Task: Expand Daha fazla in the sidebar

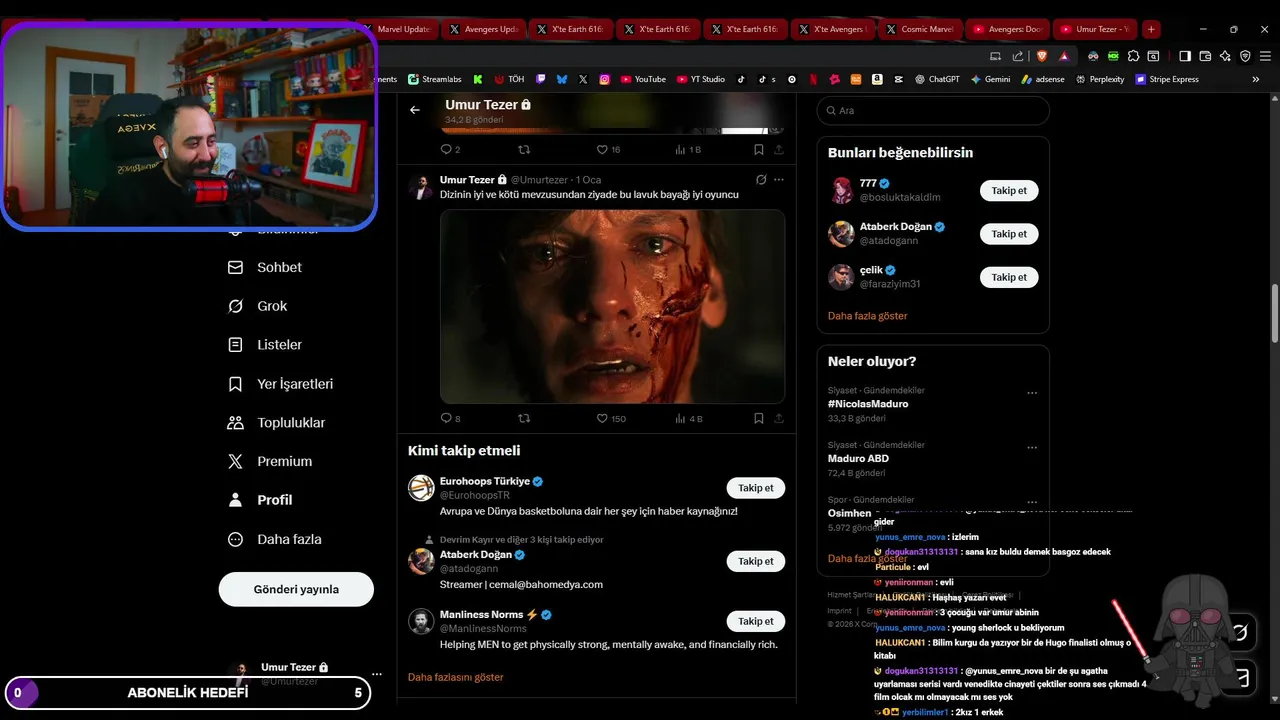Action: (275, 539)
